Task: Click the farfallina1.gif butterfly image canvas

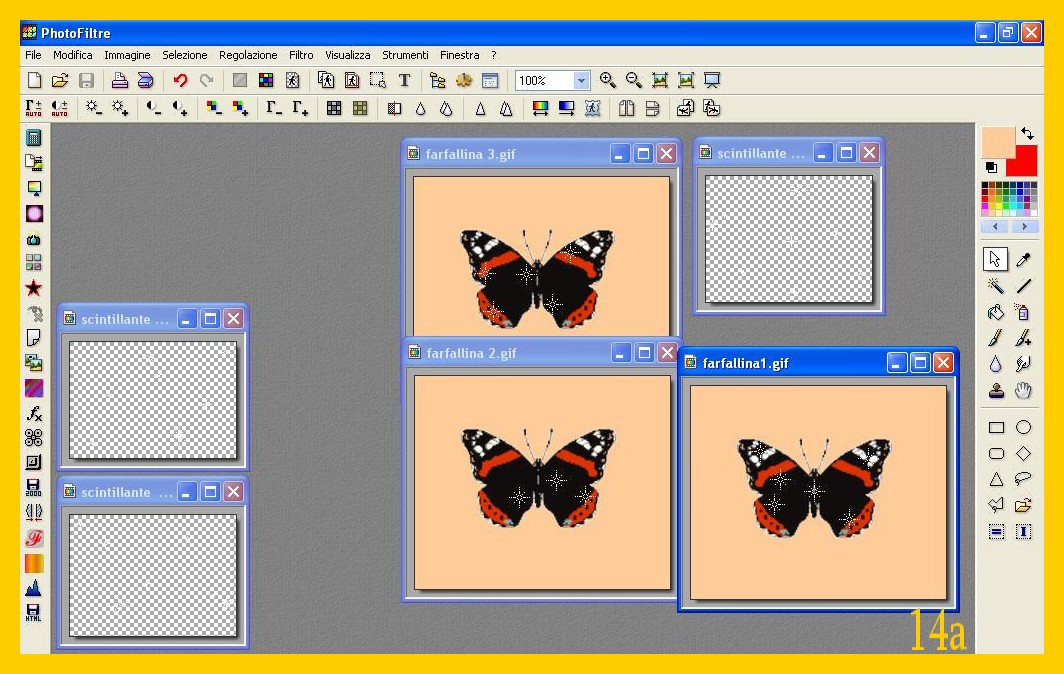Action: tap(818, 492)
